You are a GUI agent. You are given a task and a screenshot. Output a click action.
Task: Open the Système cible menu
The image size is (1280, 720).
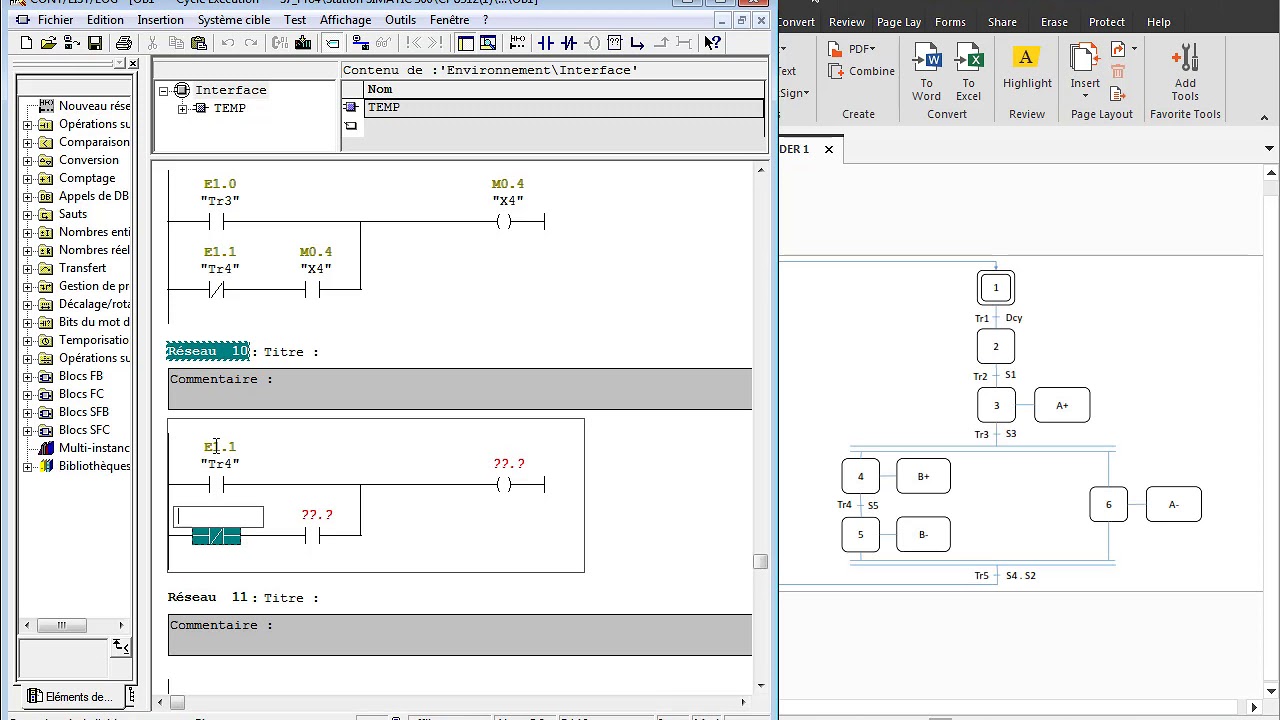pos(234,20)
